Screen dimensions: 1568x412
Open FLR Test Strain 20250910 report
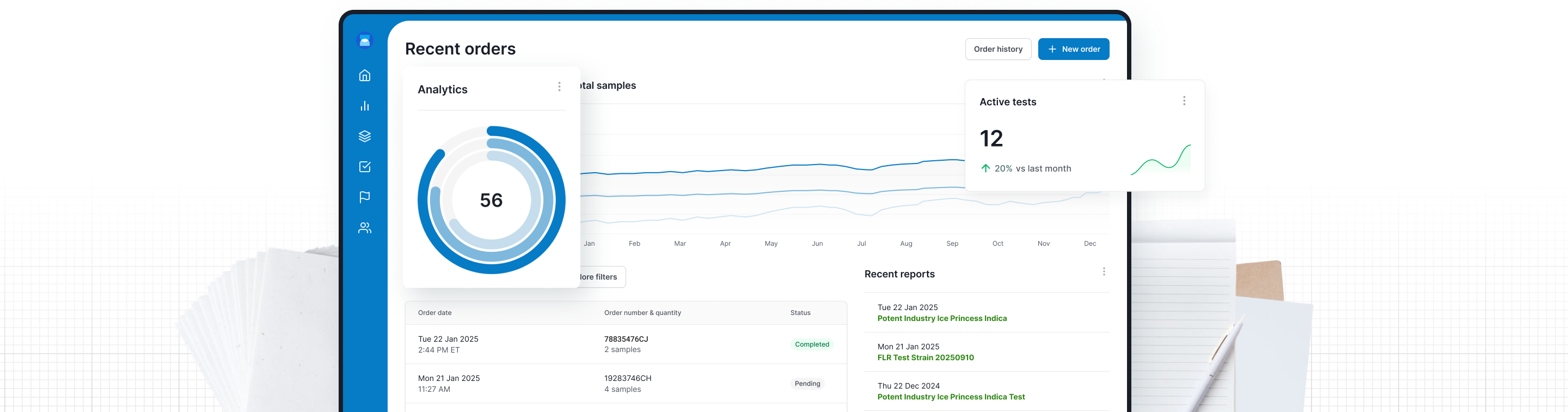point(925,358)
